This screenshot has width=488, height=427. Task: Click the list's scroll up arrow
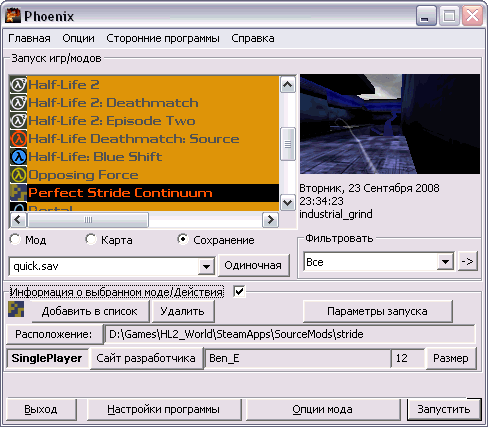(288, 85)
